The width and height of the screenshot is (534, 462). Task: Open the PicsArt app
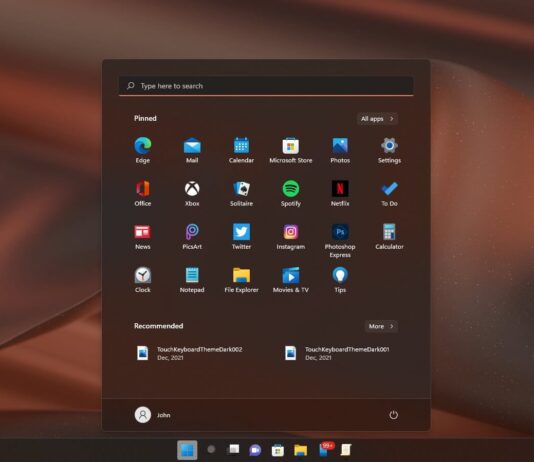click(x=192, y=237)
